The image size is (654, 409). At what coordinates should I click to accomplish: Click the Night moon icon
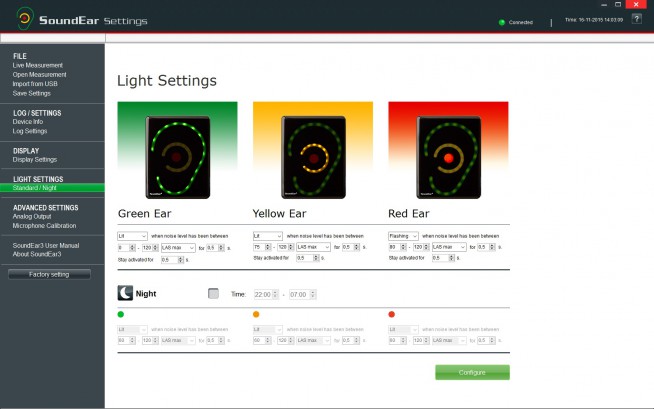tap(125, 293)
